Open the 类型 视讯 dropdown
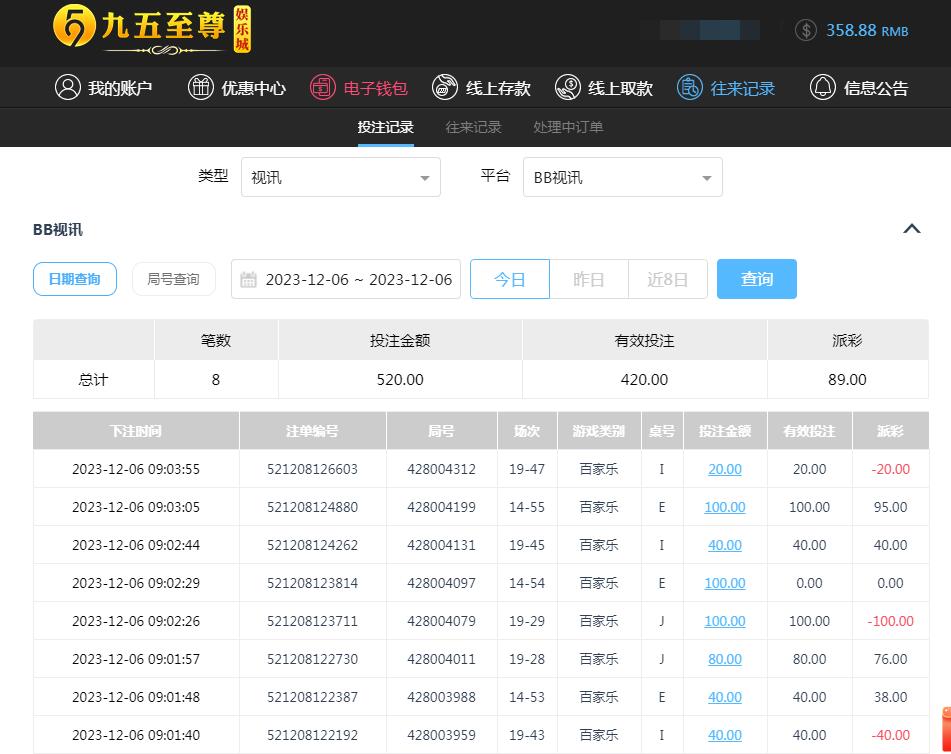 pos(344,178)
